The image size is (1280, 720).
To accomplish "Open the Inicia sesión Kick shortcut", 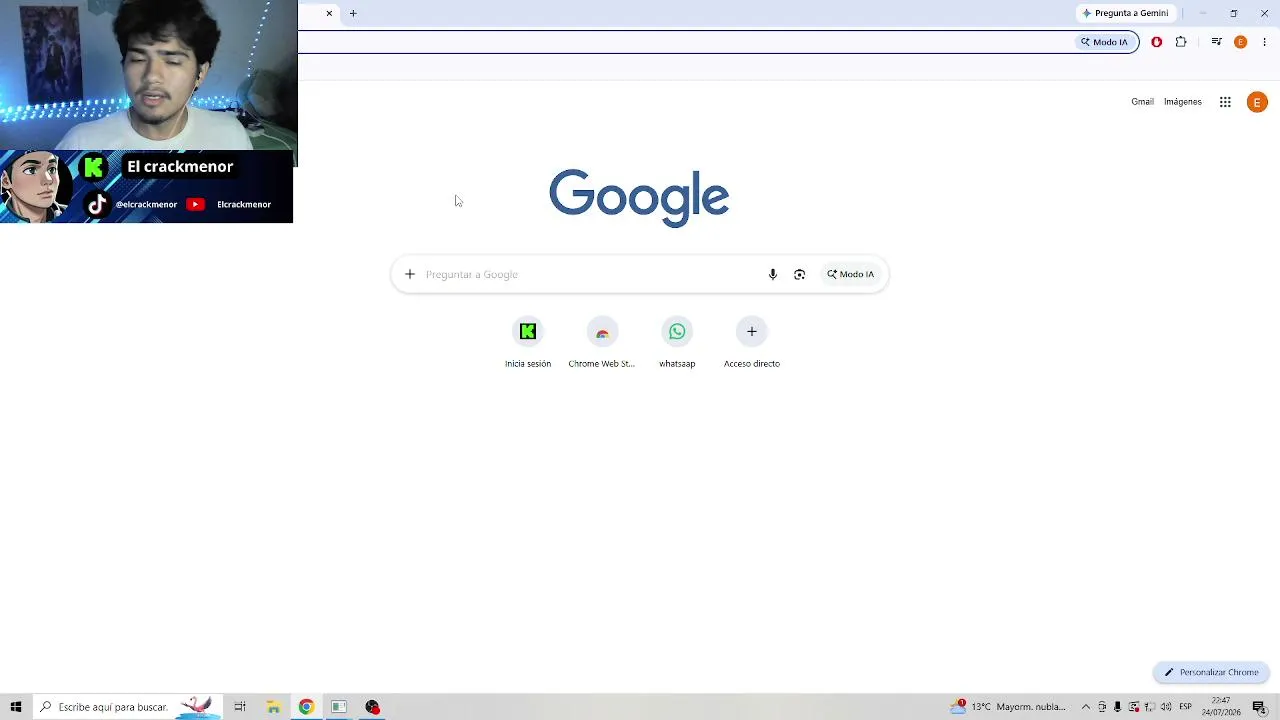I will click(528, 343).
